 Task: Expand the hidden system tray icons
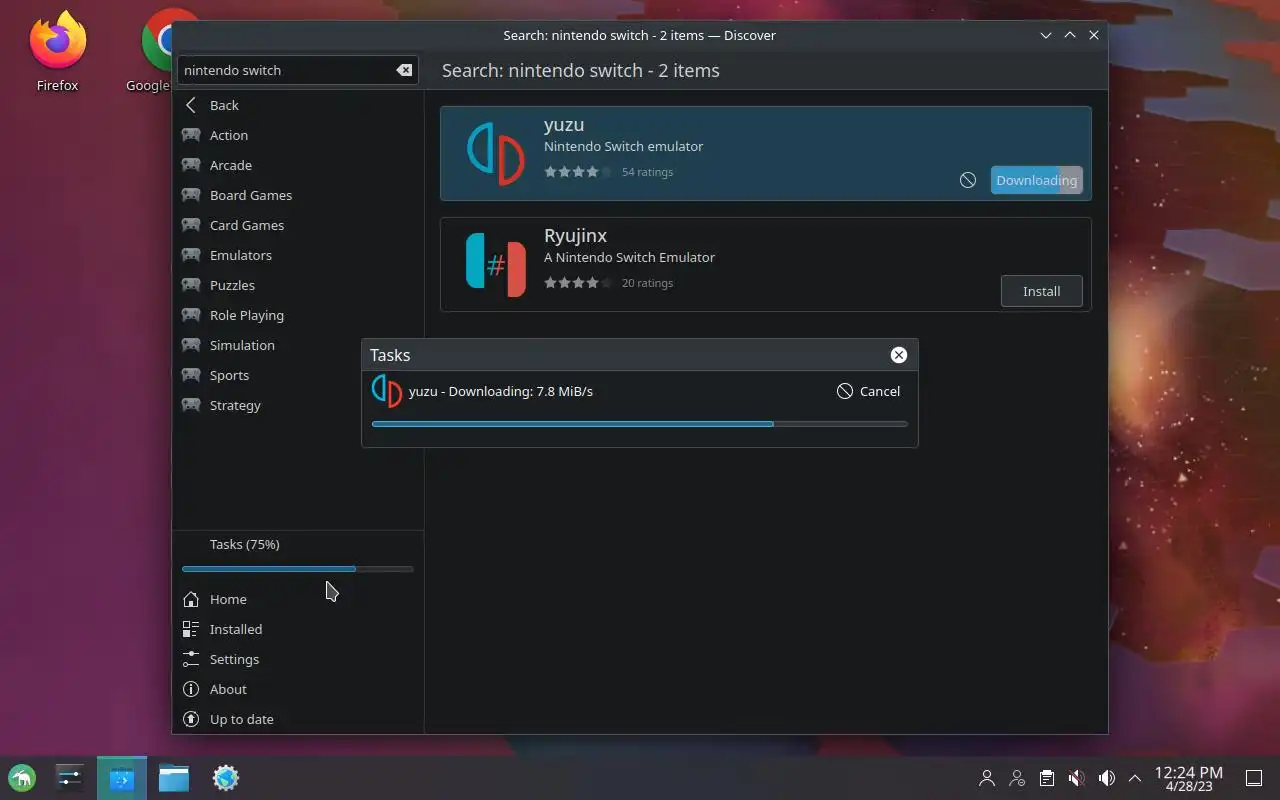[1135, 777]
